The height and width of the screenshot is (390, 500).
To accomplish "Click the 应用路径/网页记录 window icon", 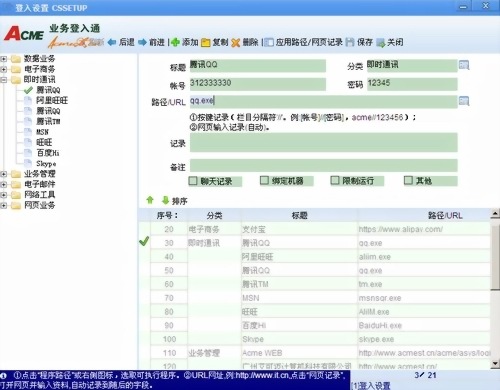I will tap(269, 43).
